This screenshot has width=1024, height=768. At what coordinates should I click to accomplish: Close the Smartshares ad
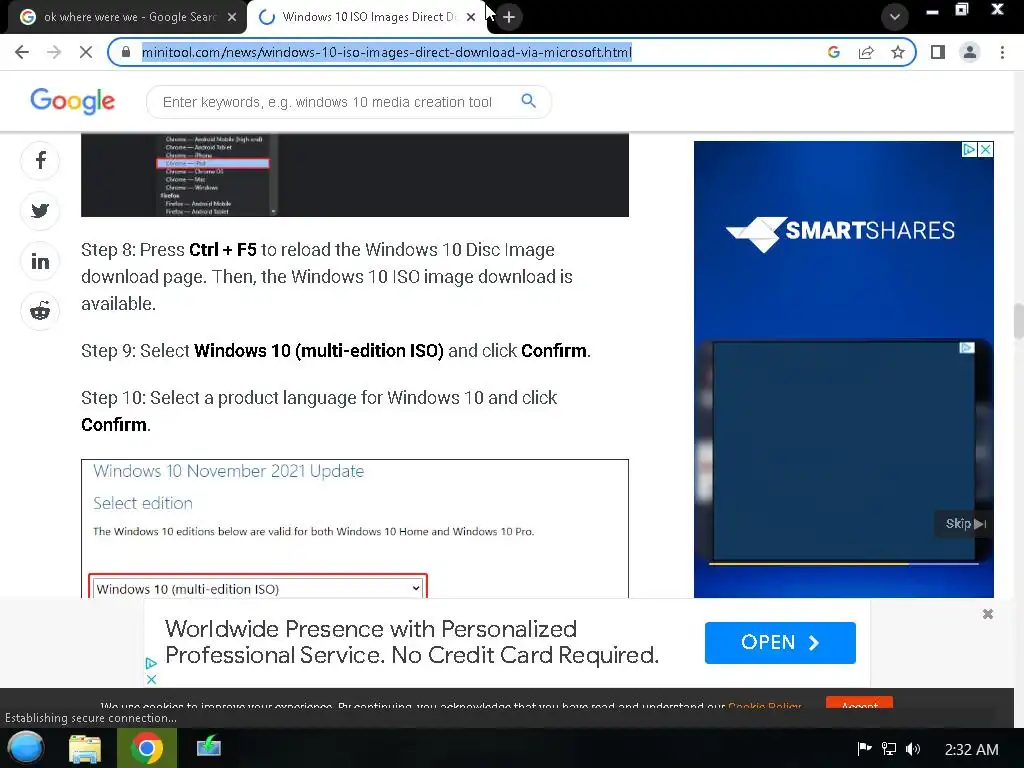tap(985, 150)
